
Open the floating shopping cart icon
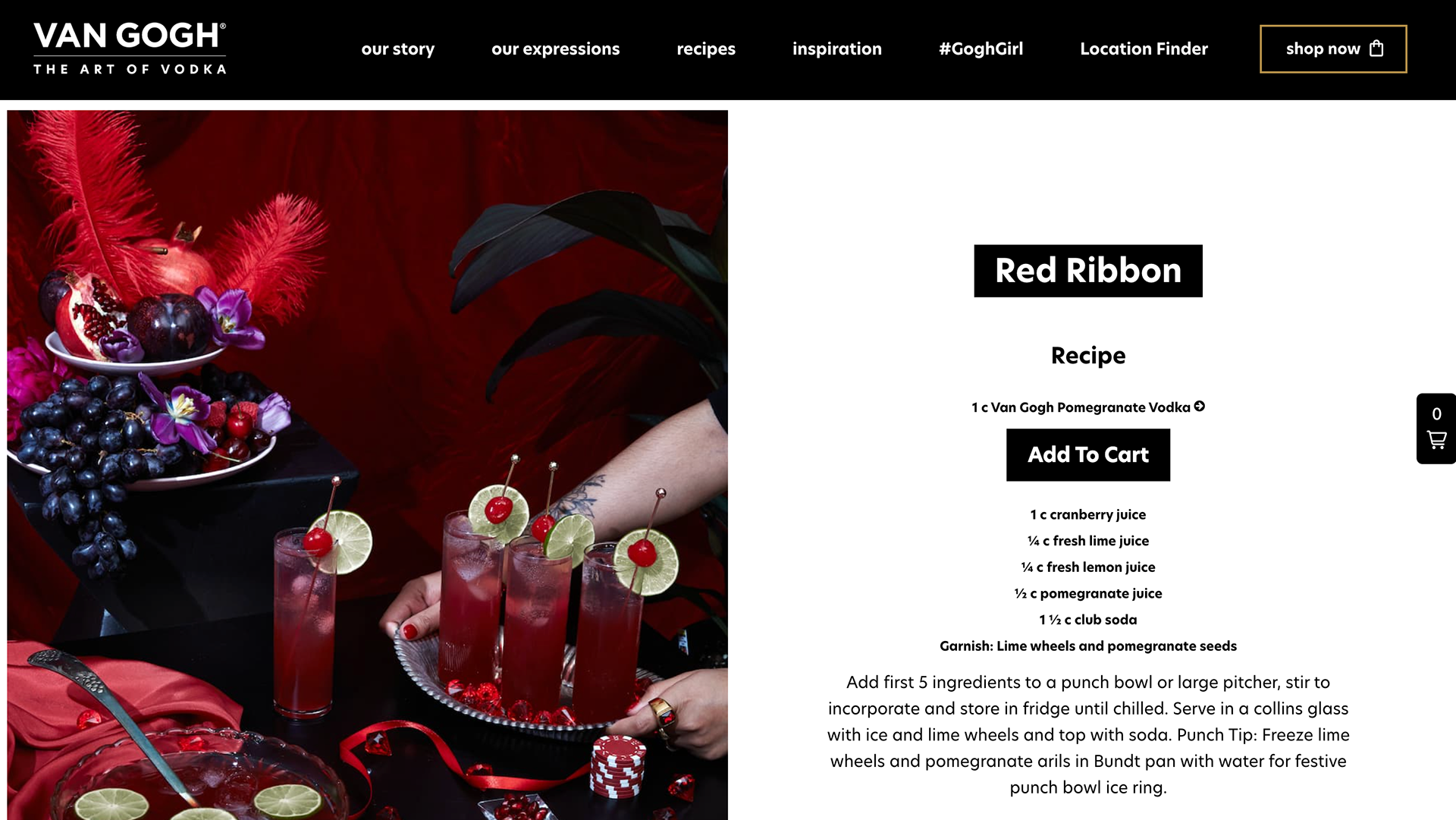click(1436, 440)
